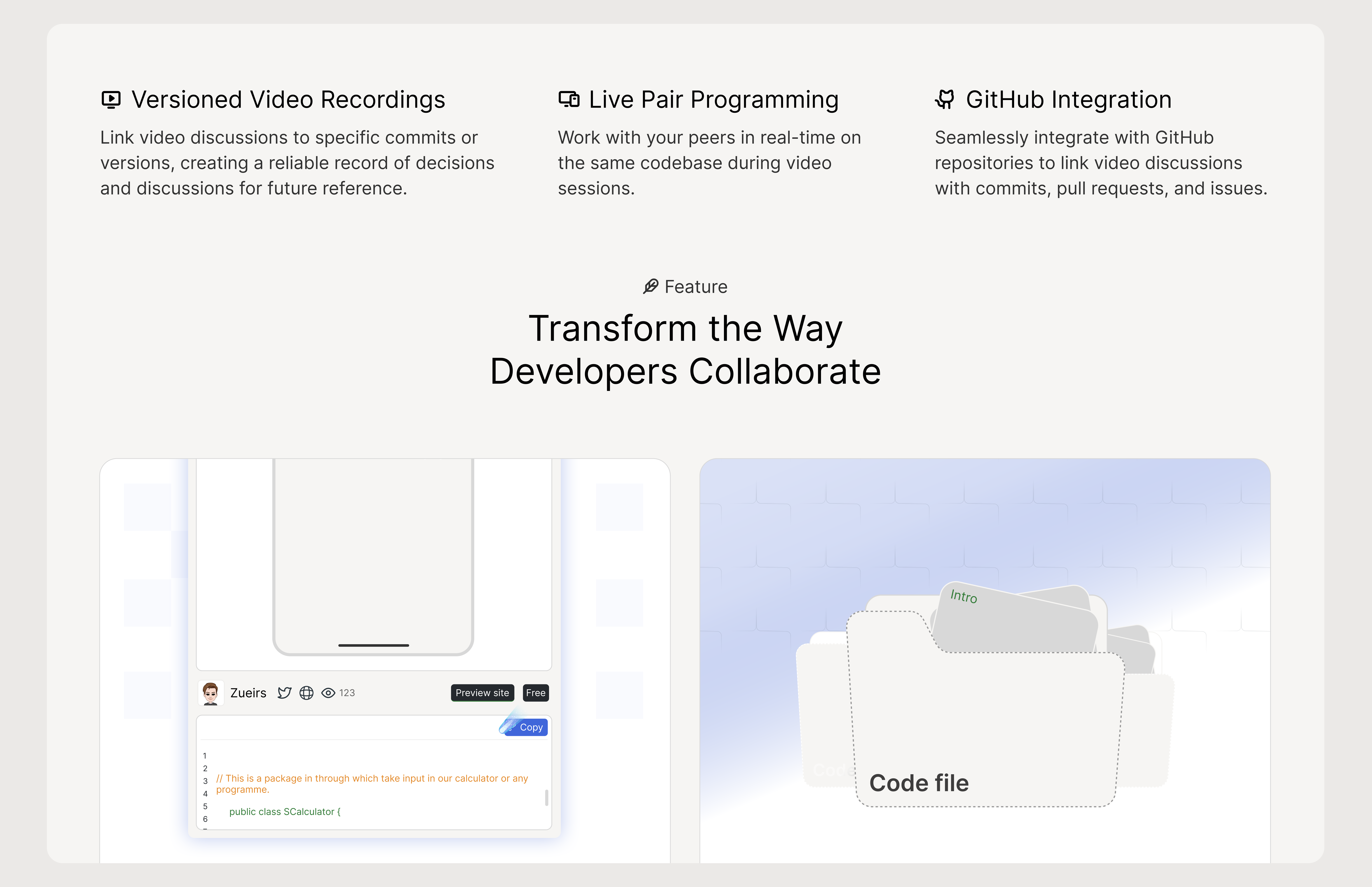The height and width of the screenshot is (887, 1372).
Task: Click the feather icon beside Feature
Action: 651,286
